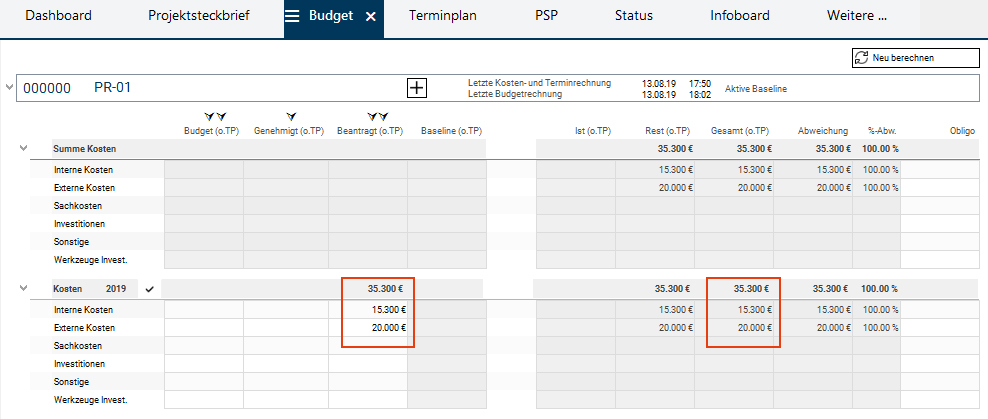This screenshot has height=419, width=988.
Task: Click the recalculate icon in Neu berechnen
Action: [861, 58]
